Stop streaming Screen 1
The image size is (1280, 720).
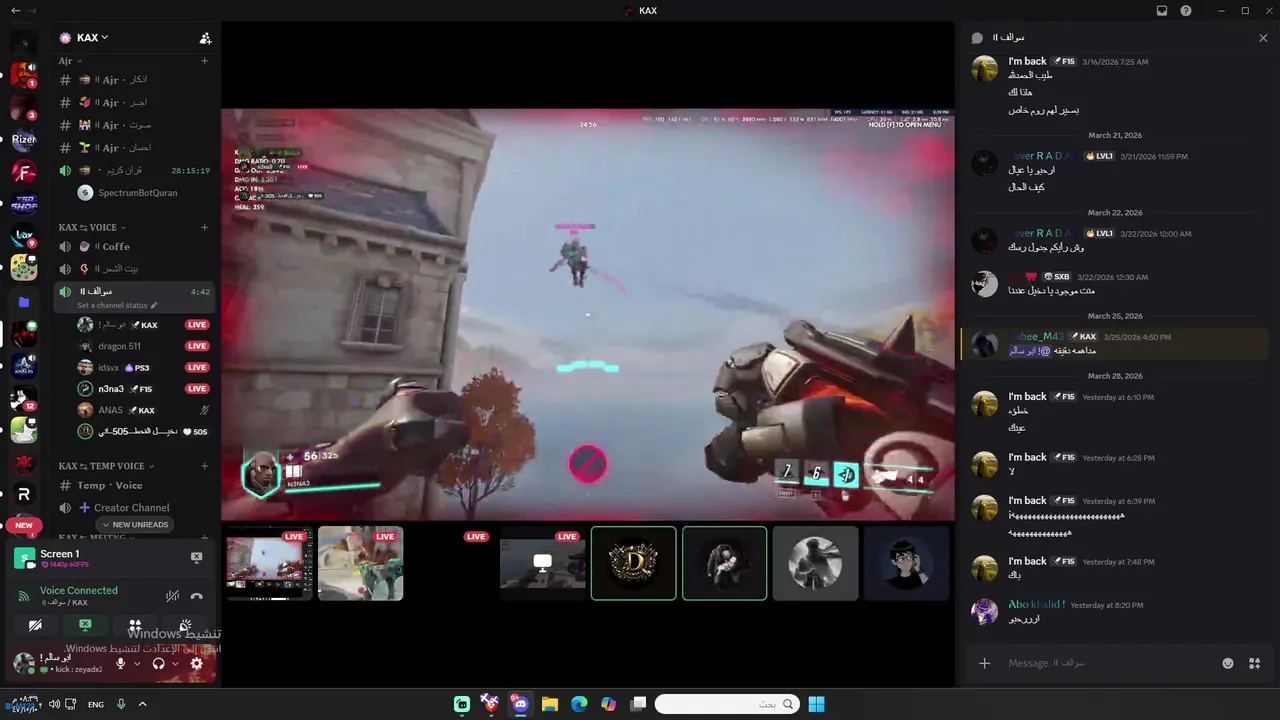(x=197, y=558)
